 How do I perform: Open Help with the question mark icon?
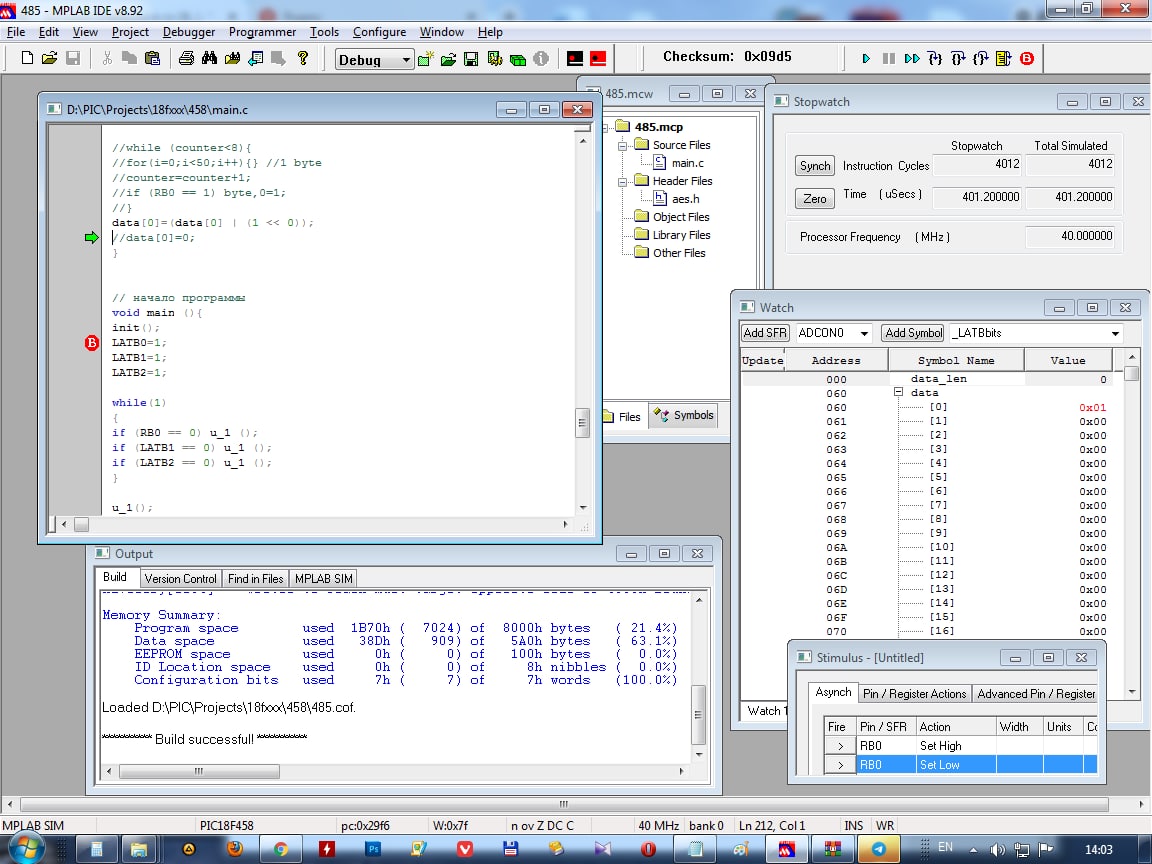pos(302,58)
